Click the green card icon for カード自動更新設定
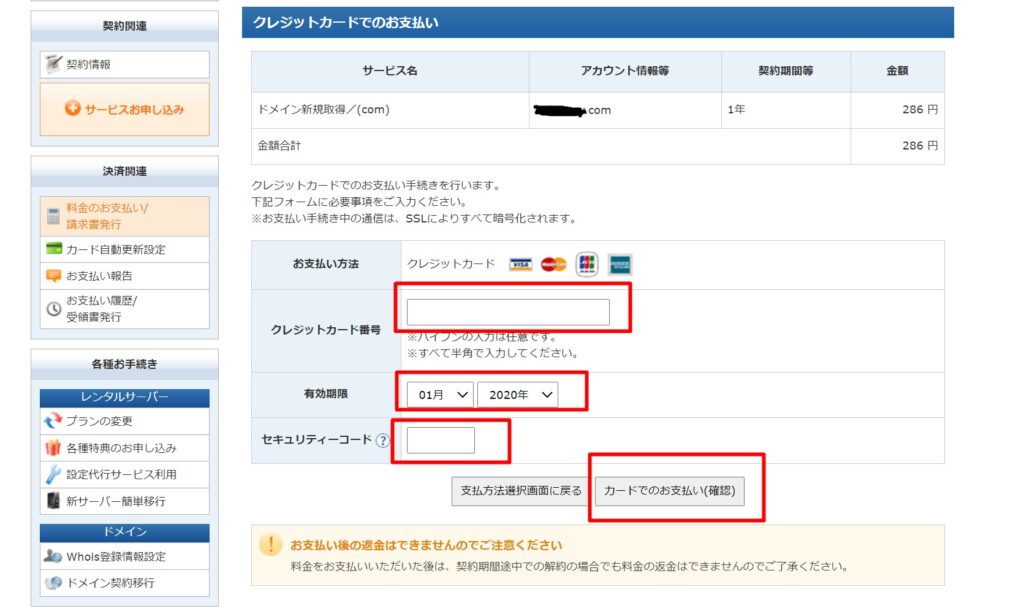The width and height of the screenshot is (1024, 614). point(54,249)
